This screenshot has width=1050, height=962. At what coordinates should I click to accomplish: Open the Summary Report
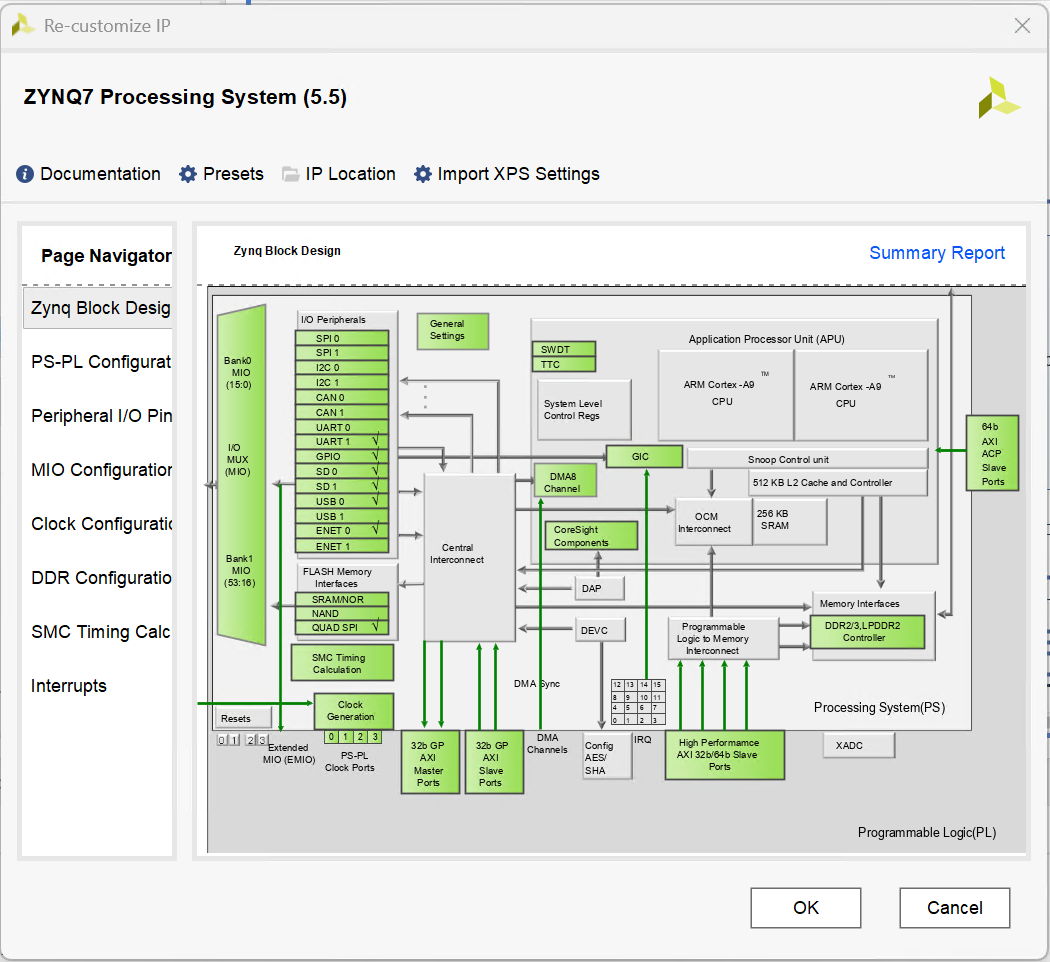click(x=937, y=253)
